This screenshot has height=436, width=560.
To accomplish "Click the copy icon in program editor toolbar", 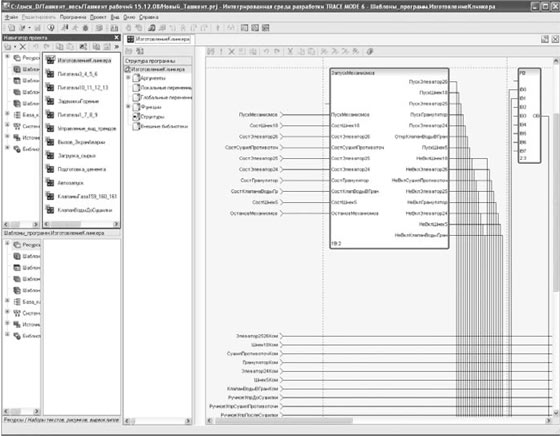I will click(x=301, y=51).
